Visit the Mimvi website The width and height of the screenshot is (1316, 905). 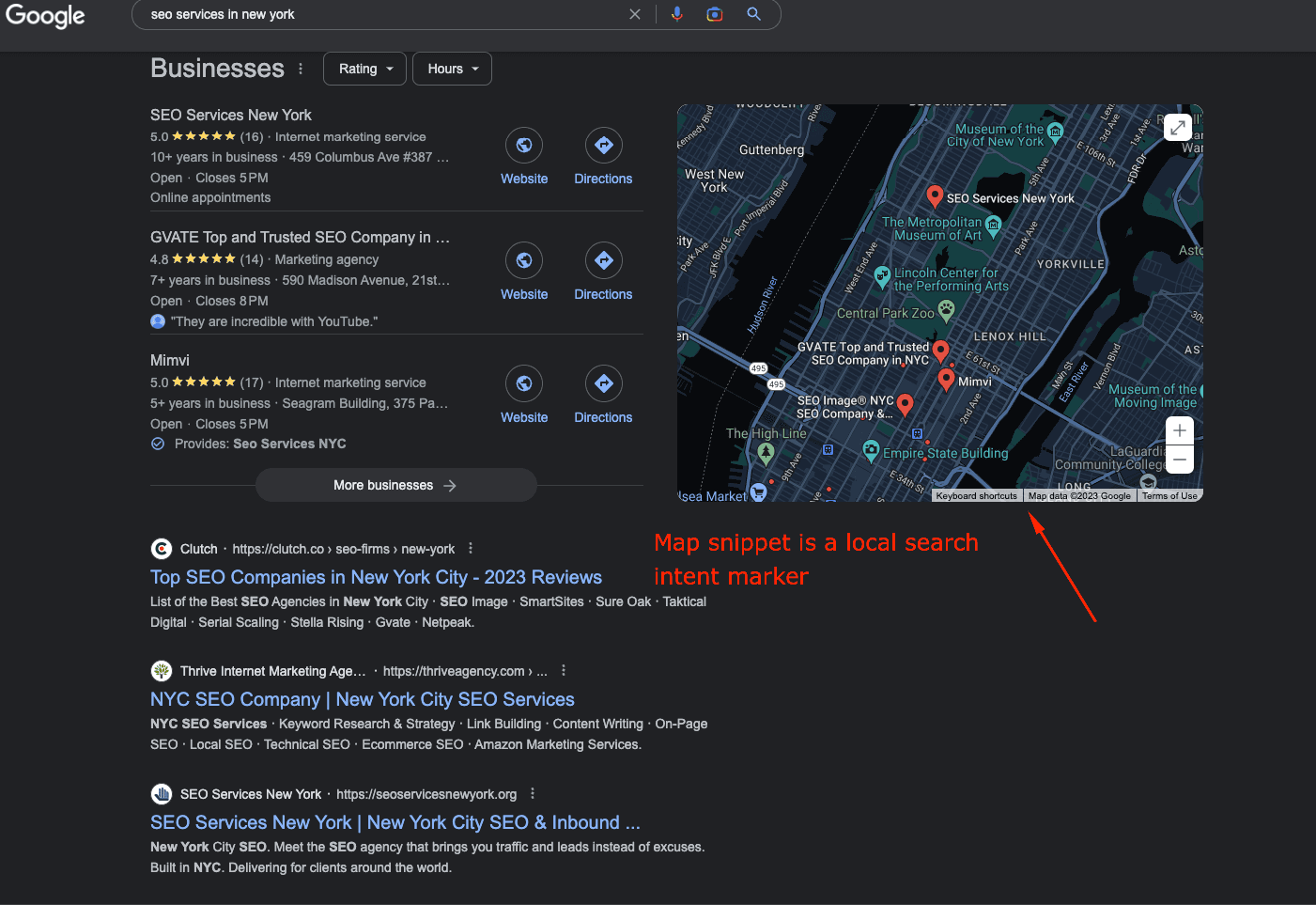tap(524, 396)
